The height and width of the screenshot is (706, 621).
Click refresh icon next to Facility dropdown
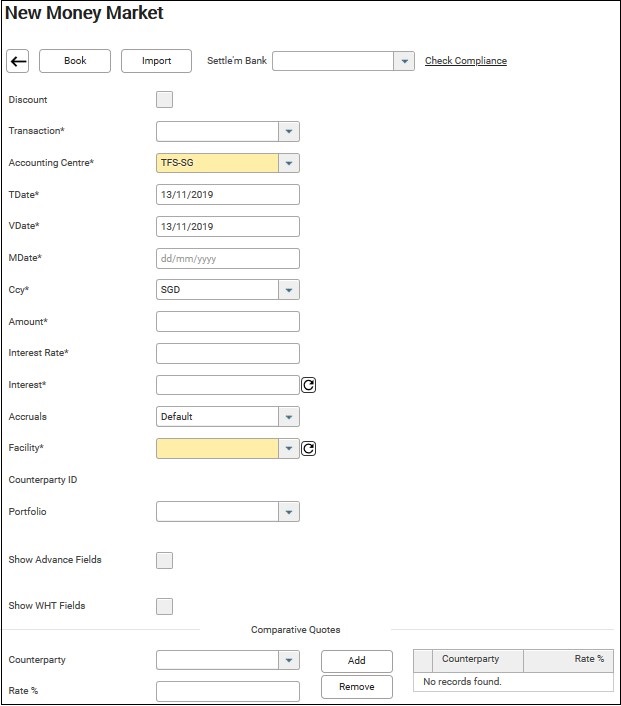coord(309,449)
